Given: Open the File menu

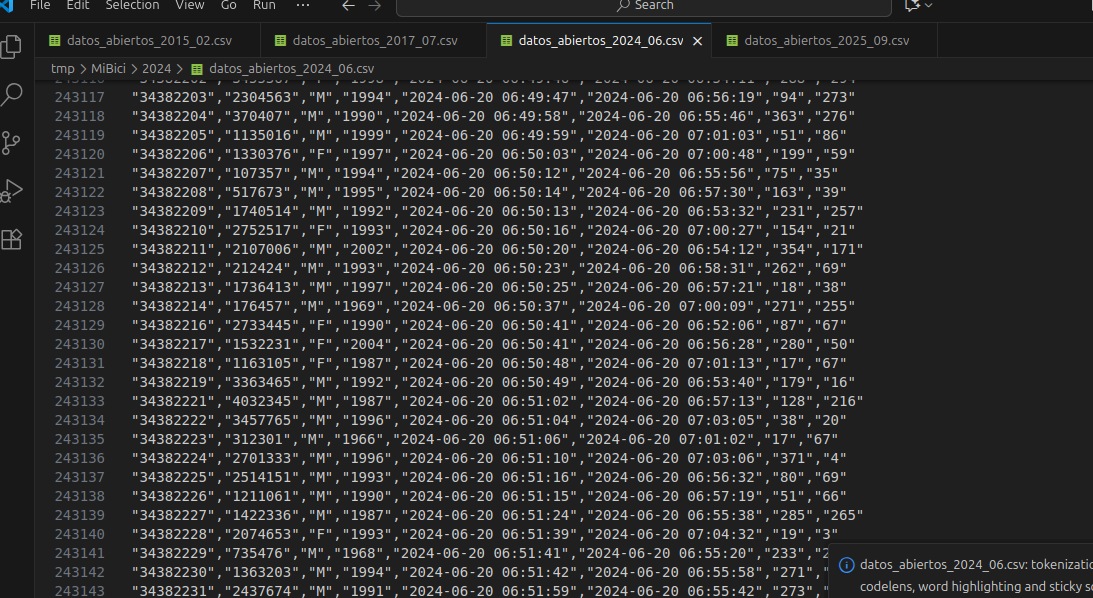Looking at the screenshot, I should 40,5.
